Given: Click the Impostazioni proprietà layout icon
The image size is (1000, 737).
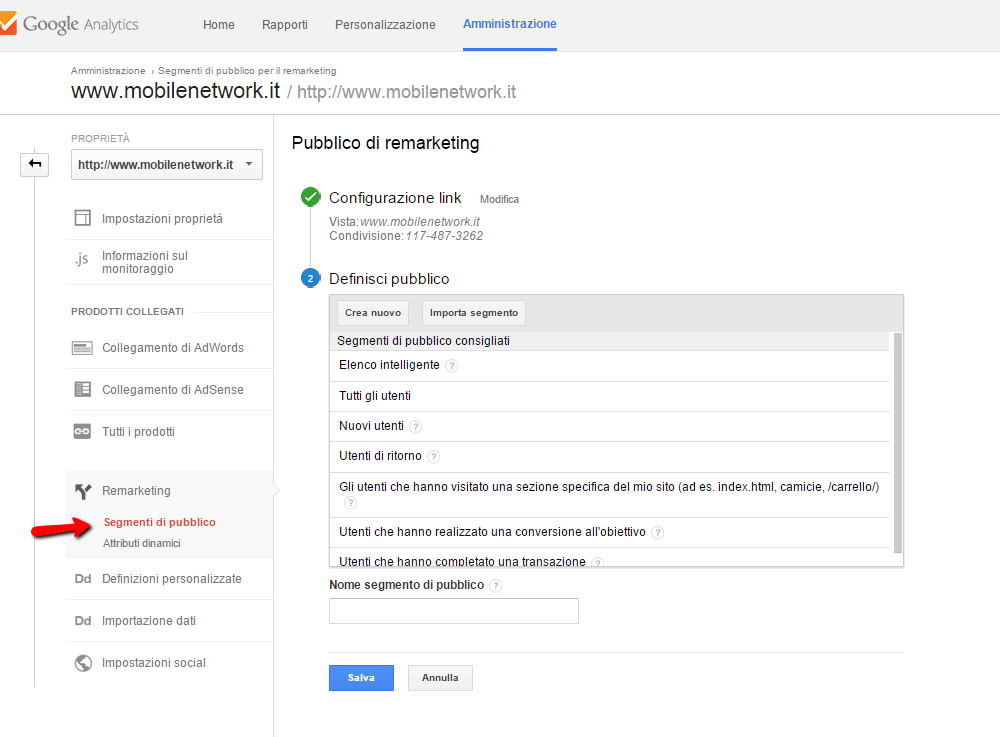Looking at the screenshot, I should click(83, 218).
